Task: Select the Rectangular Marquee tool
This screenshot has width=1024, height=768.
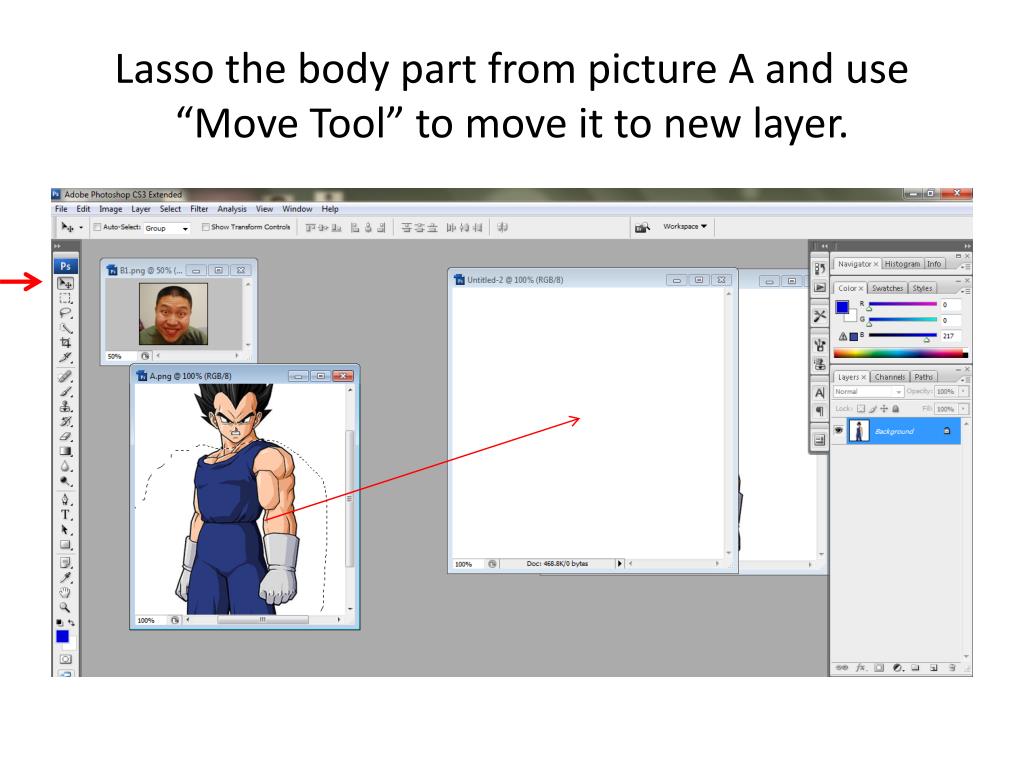Action: [x=65, y=298]
